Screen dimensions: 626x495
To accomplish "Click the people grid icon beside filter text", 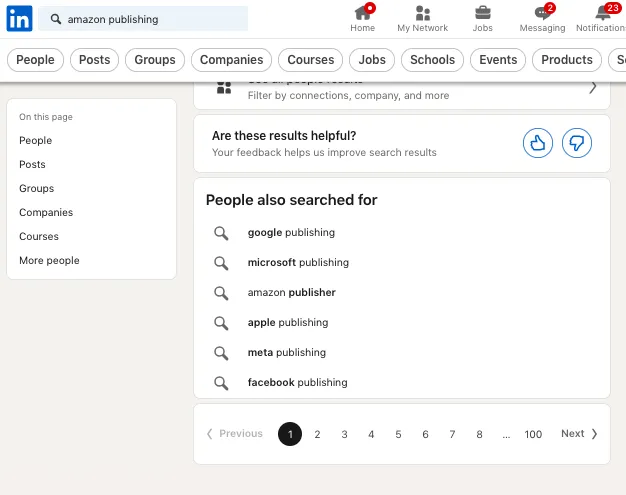I will tap(224, 87).
